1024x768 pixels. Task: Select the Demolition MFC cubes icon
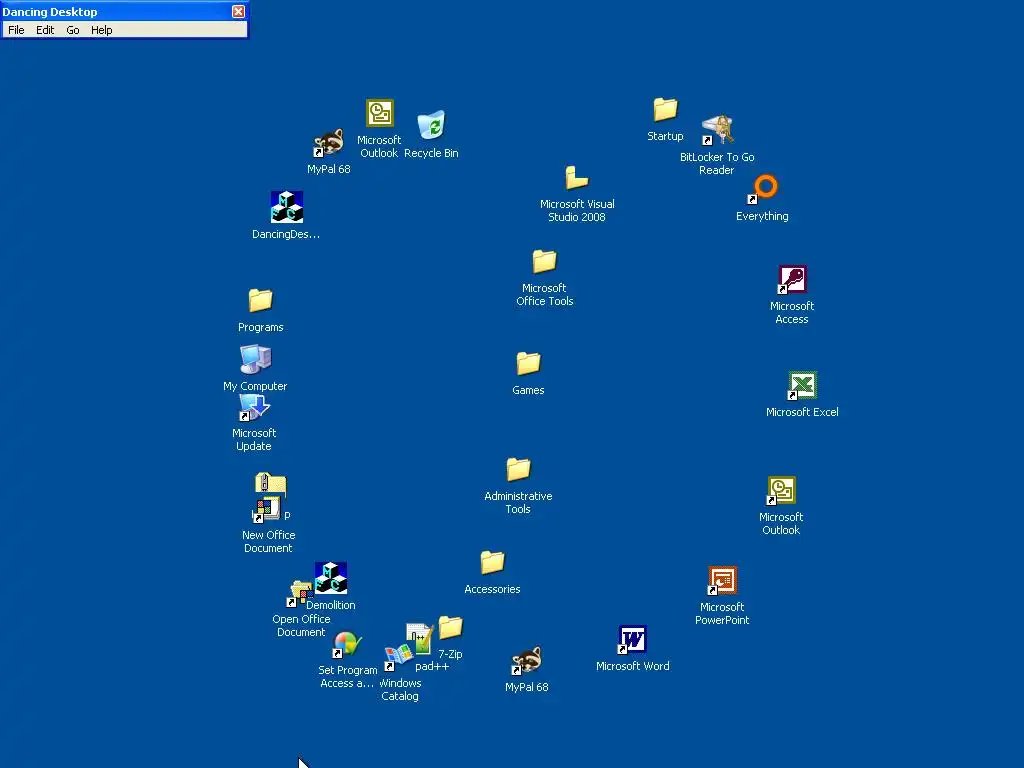[330, 577]
